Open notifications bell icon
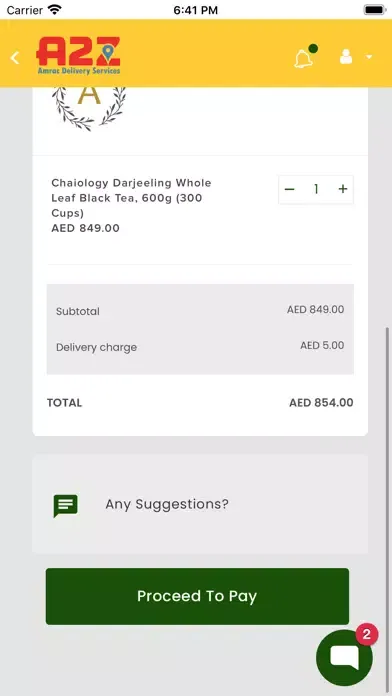 pyautogui.click(x=303, y=59)
